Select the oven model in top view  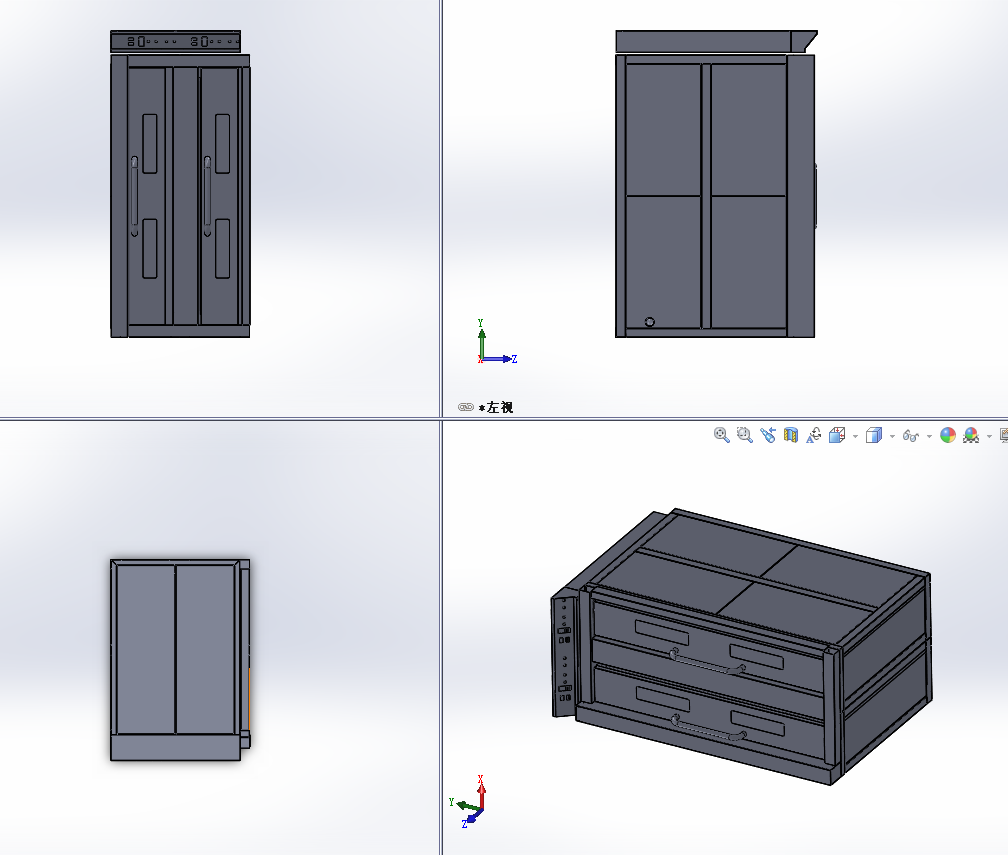pos(180,660)
